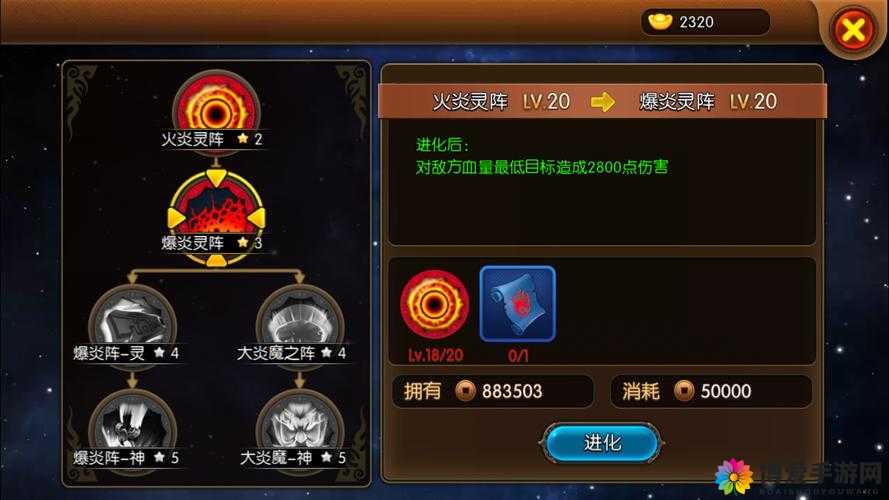Viewport: 889px width, 500px height.
Task: Choose the greyed 爆炎阵-灵 skill icon
Action: tap(132, 324)
